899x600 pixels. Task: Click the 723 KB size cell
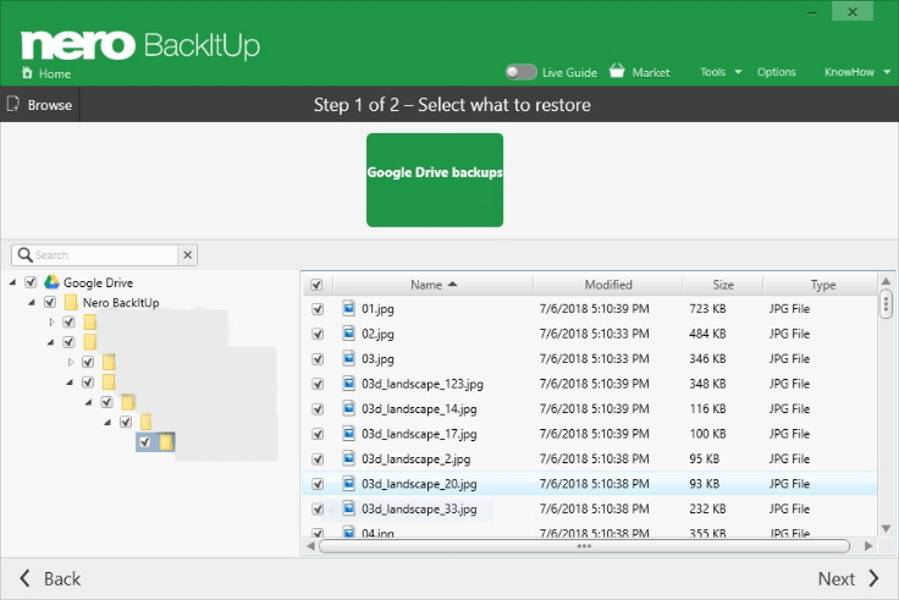708,309
